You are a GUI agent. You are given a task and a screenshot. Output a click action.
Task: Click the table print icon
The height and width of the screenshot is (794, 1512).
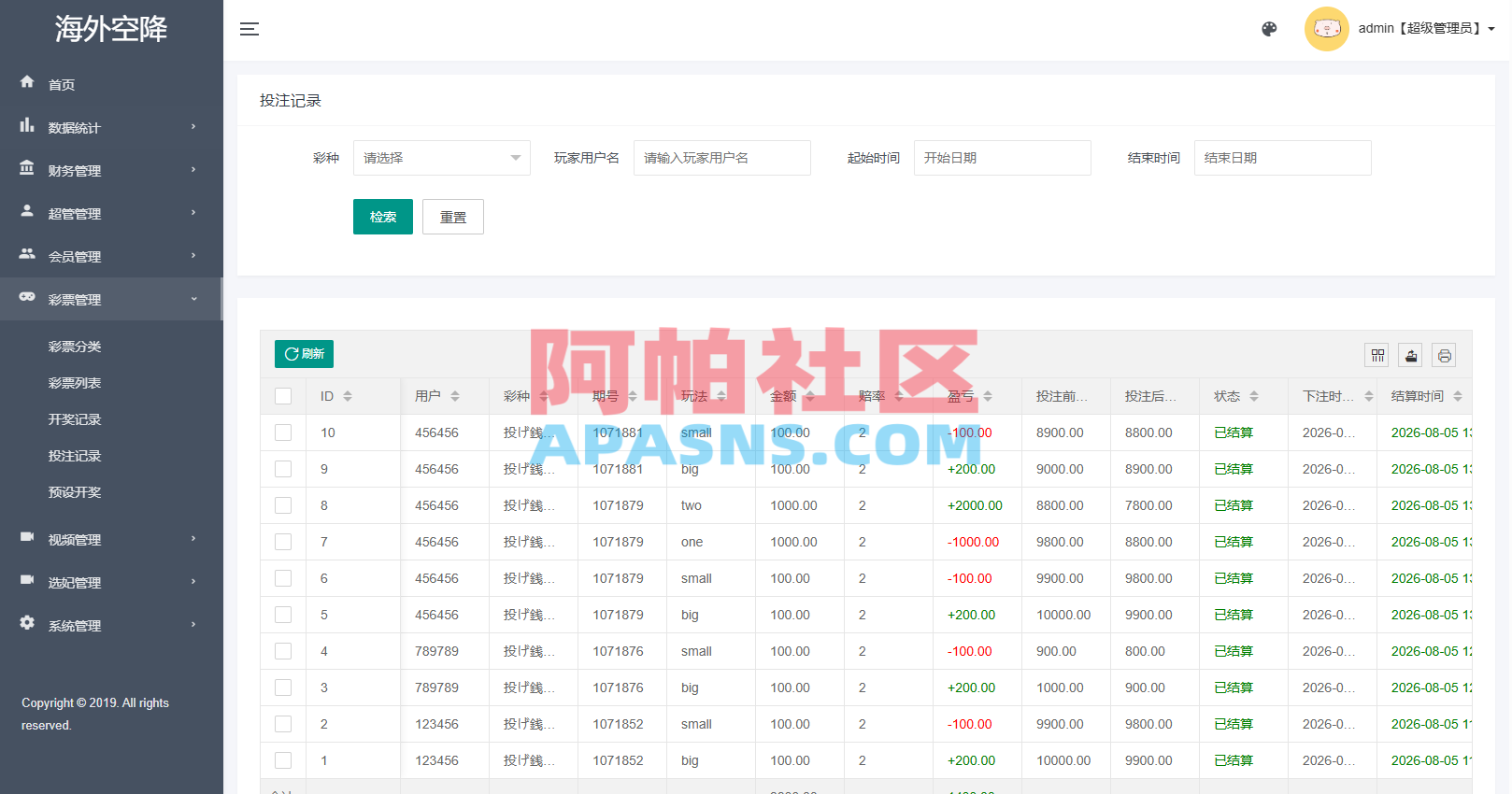[1445, 355]
